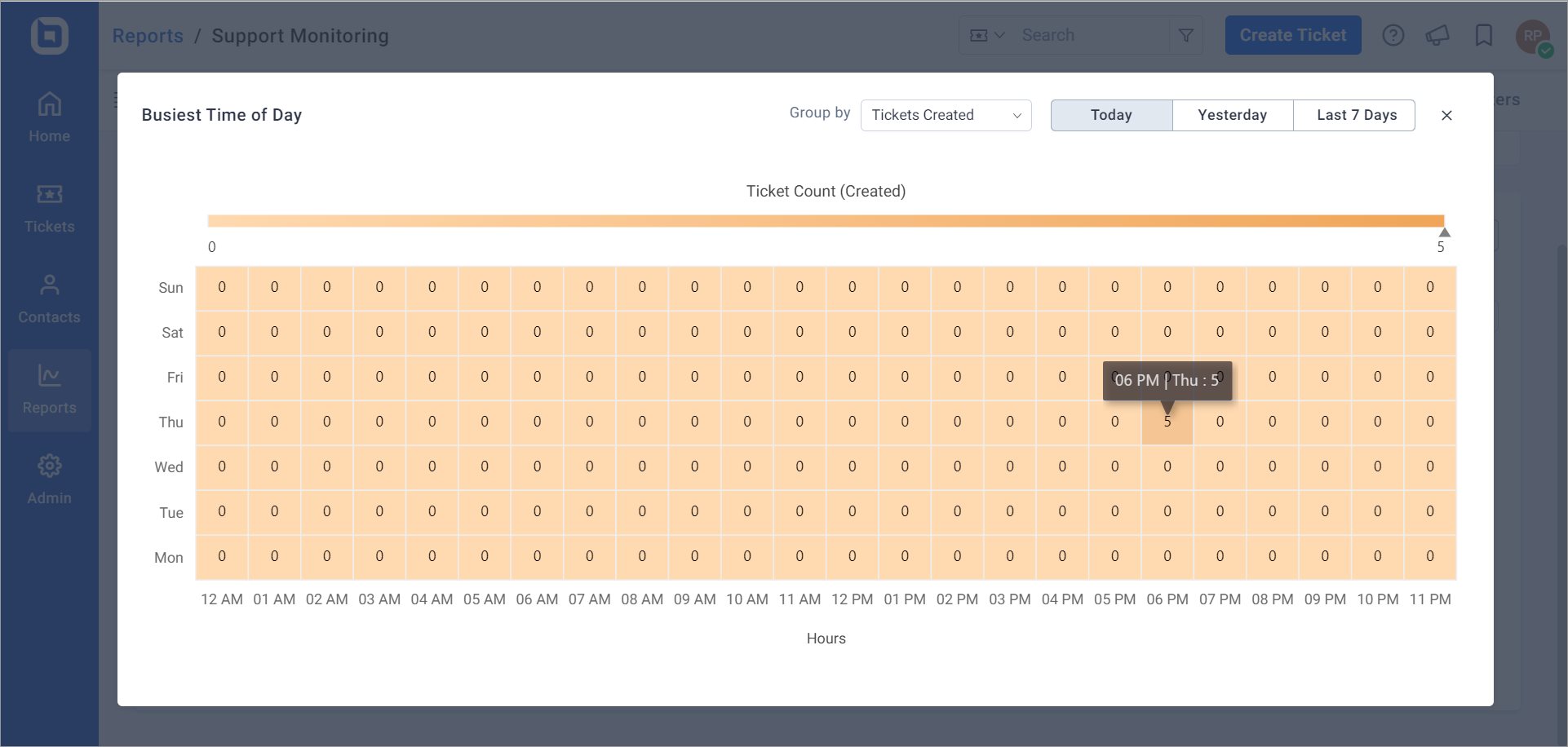Image resolution: width=1568 pixels, height=747 pixels.
Task: Open Contacts from the sidebar
Action: pos(49,299)
